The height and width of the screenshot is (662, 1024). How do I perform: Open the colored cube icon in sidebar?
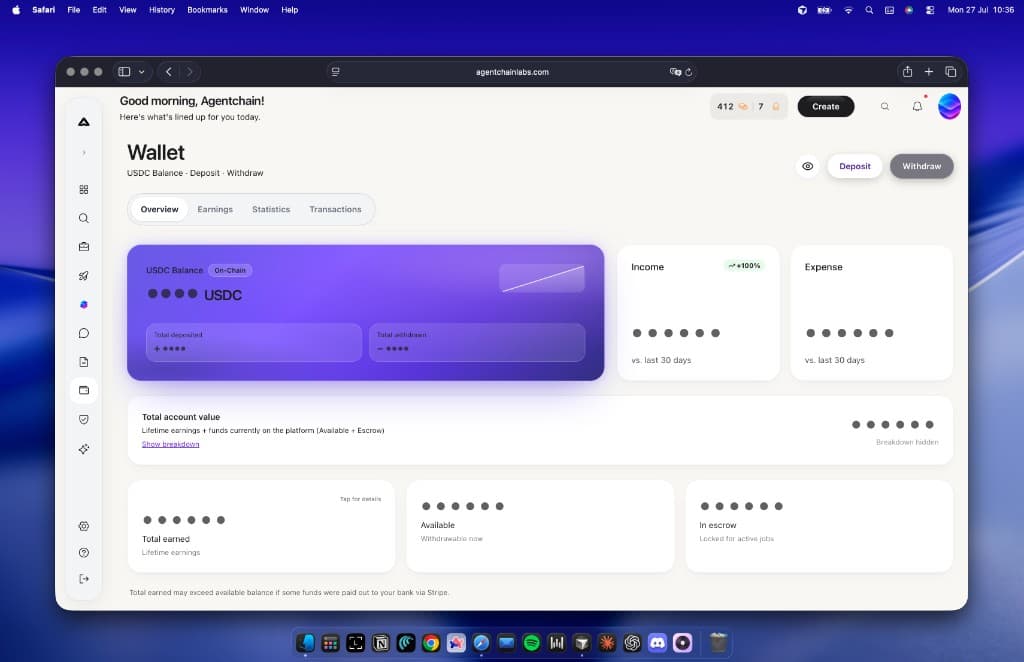[x=84, y=304]
